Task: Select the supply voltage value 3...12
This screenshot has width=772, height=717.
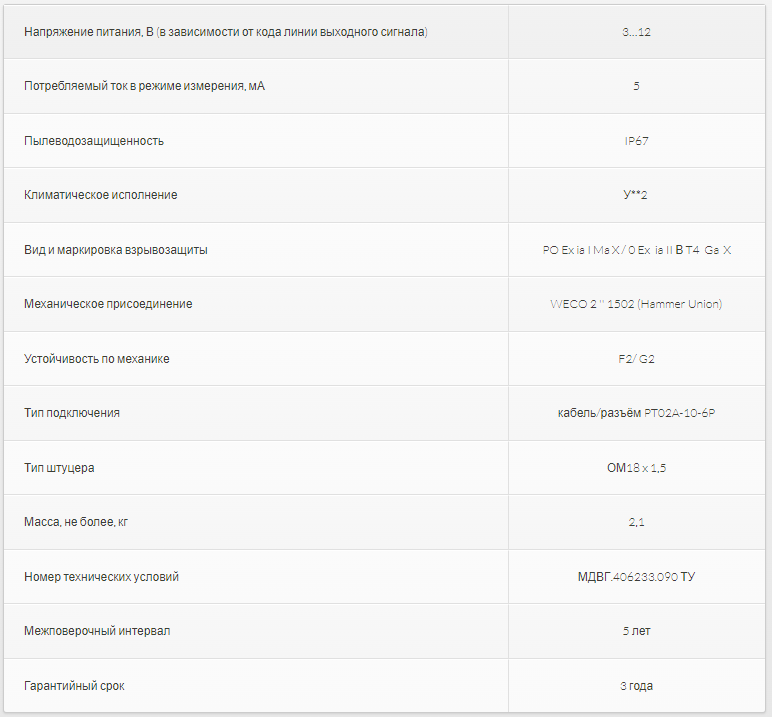Action: point(636,32)
